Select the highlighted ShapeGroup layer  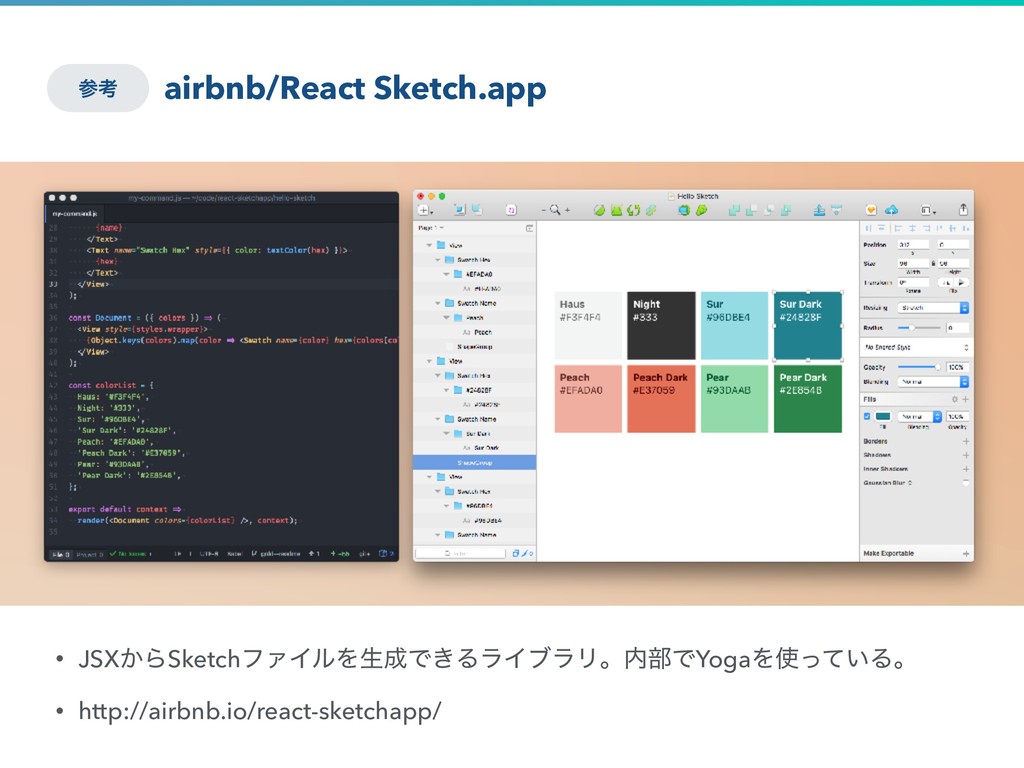coord(475,462)
